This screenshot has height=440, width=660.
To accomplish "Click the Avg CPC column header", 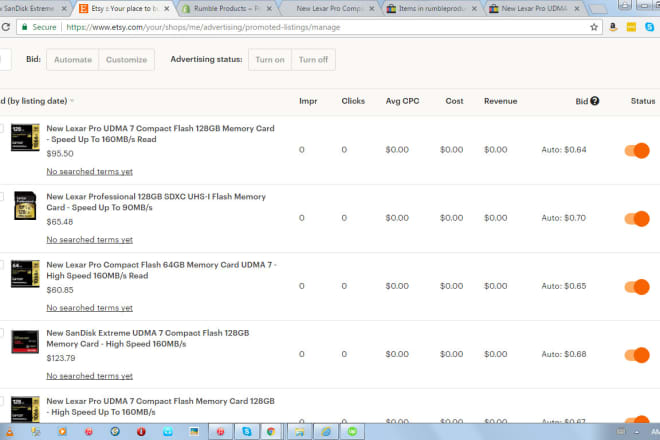I will [x=402, y=101].
